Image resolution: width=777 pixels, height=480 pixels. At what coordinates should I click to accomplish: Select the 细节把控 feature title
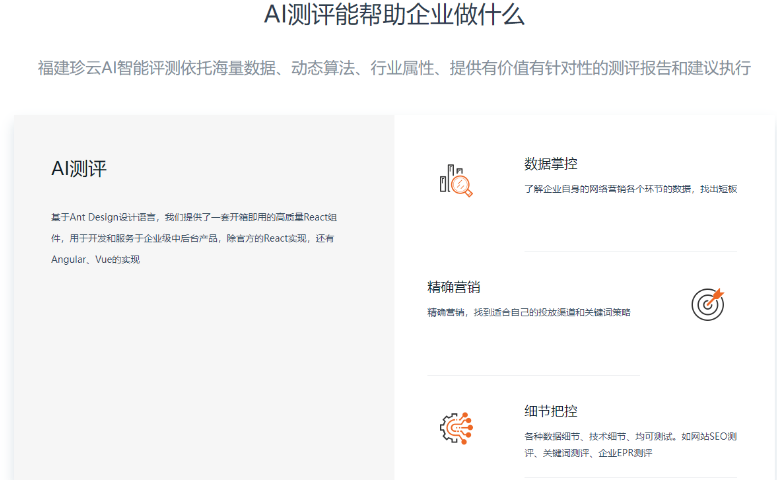(550, 411)
